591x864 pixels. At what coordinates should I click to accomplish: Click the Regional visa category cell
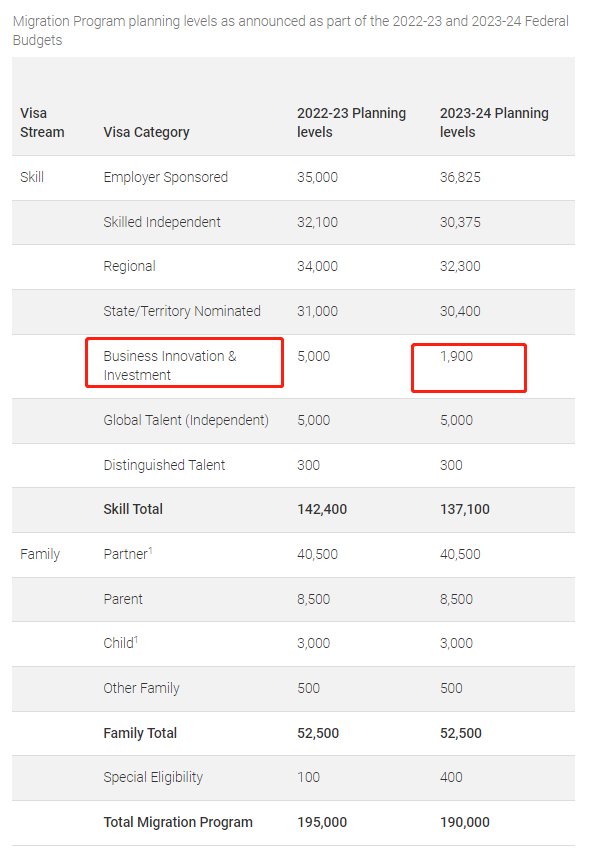[x=129, y=267]
